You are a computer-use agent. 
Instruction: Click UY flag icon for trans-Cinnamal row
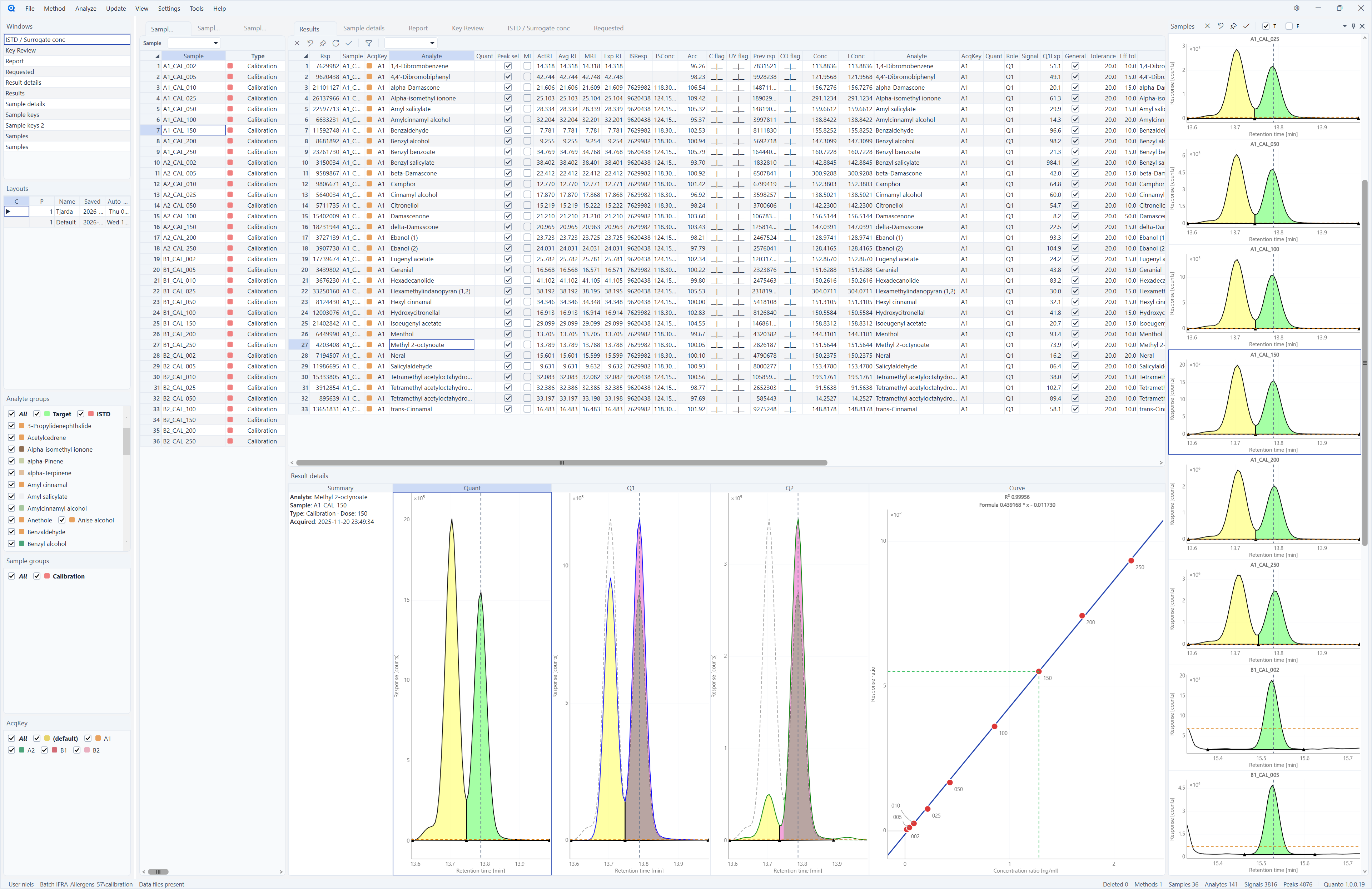pos(739,409)
